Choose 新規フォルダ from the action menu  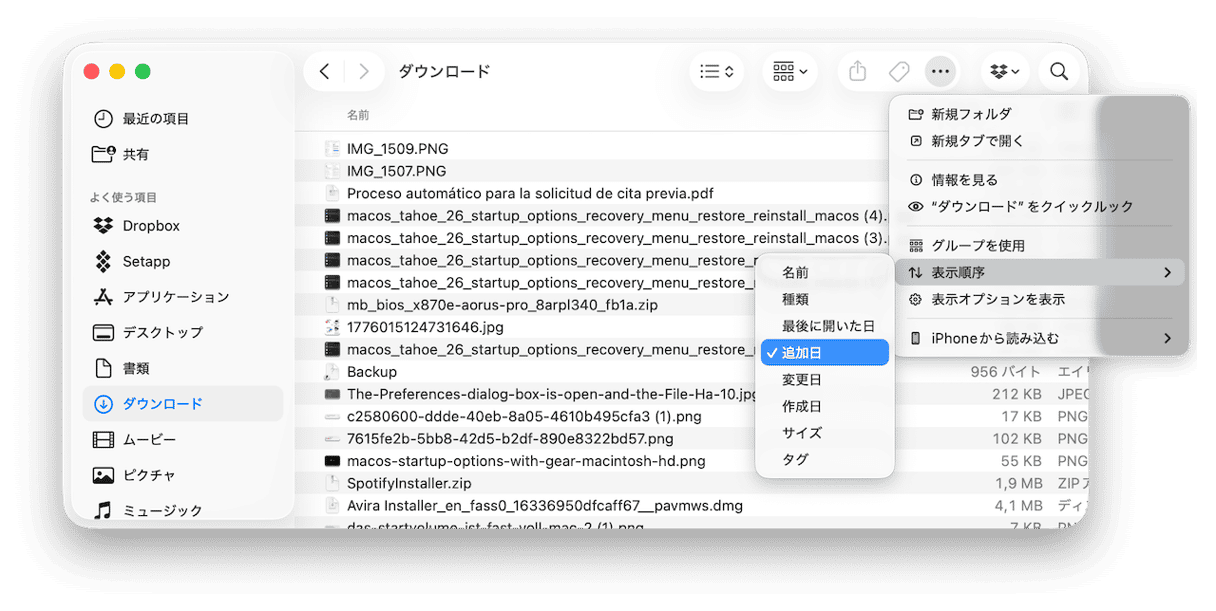[x=1039, y=114]
